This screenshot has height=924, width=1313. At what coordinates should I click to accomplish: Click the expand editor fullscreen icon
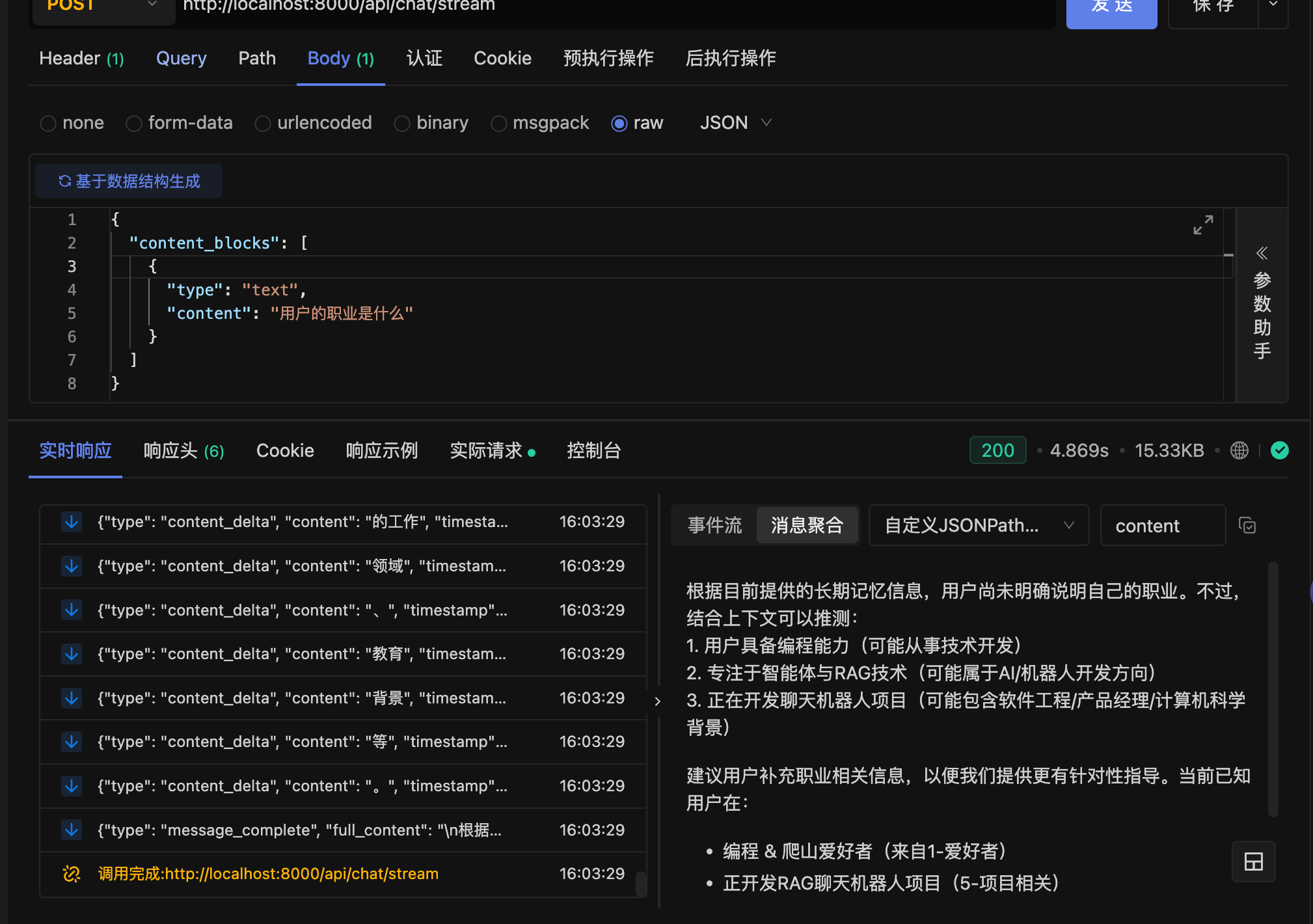(x=1203, y=224)
